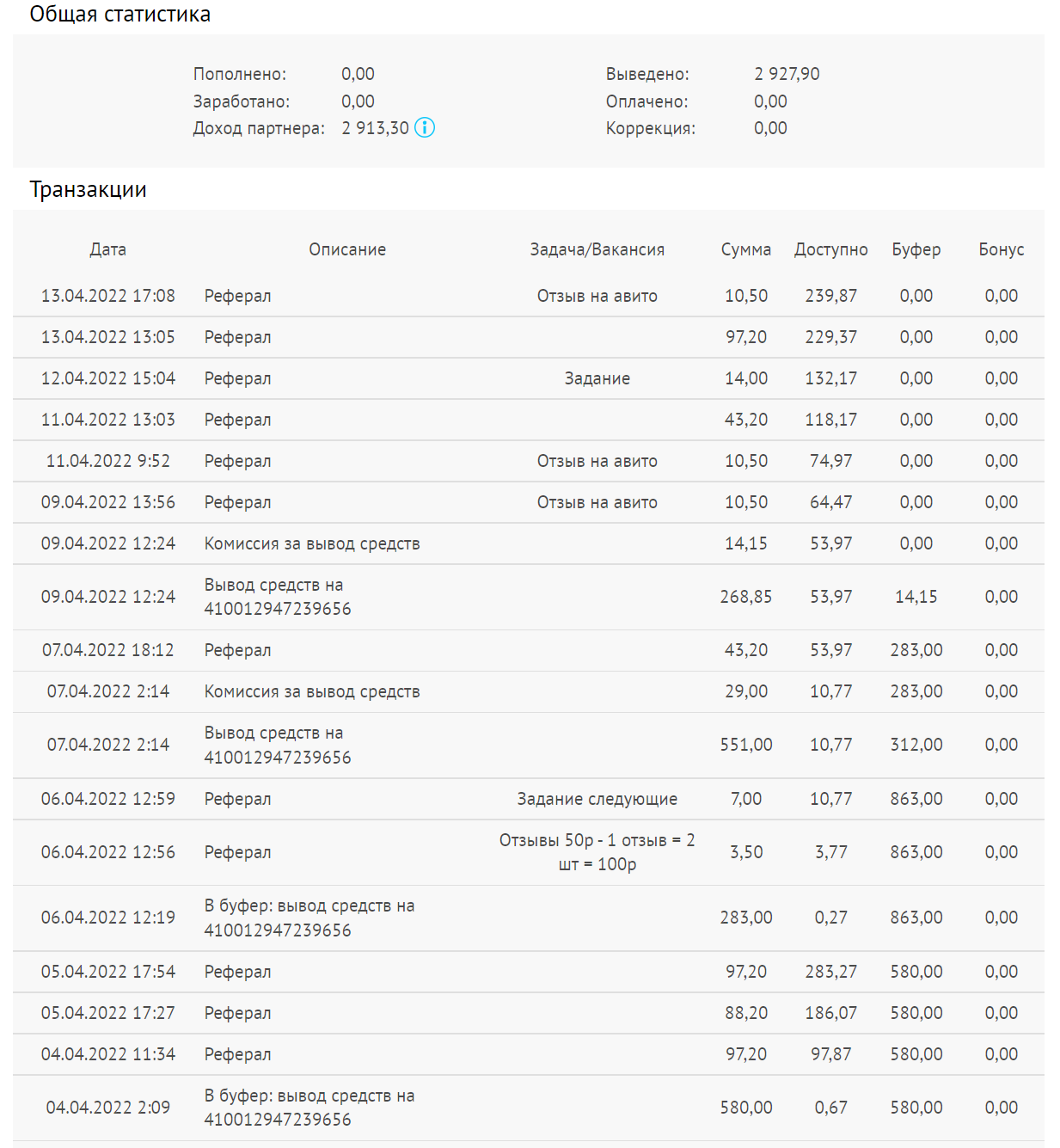The height and width of the screenshot is (1148, 1060).
Task: Click the 'Сумма' column header
Action: point(745,249)
